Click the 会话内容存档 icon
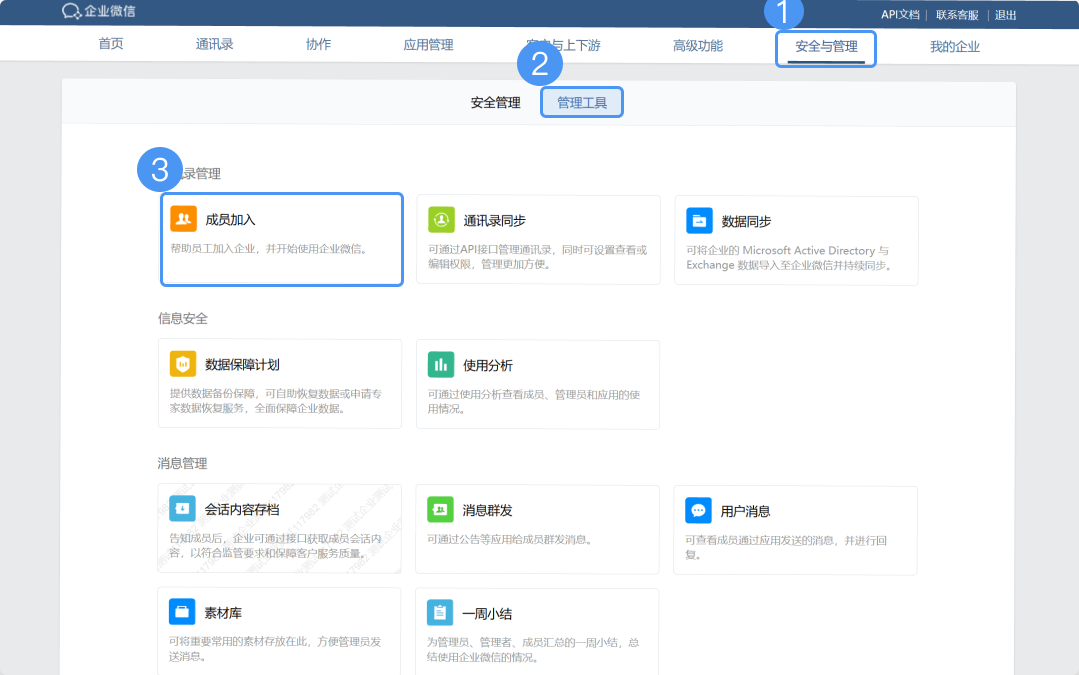This screenshot has width=1079, height=675. coord(183,509)
